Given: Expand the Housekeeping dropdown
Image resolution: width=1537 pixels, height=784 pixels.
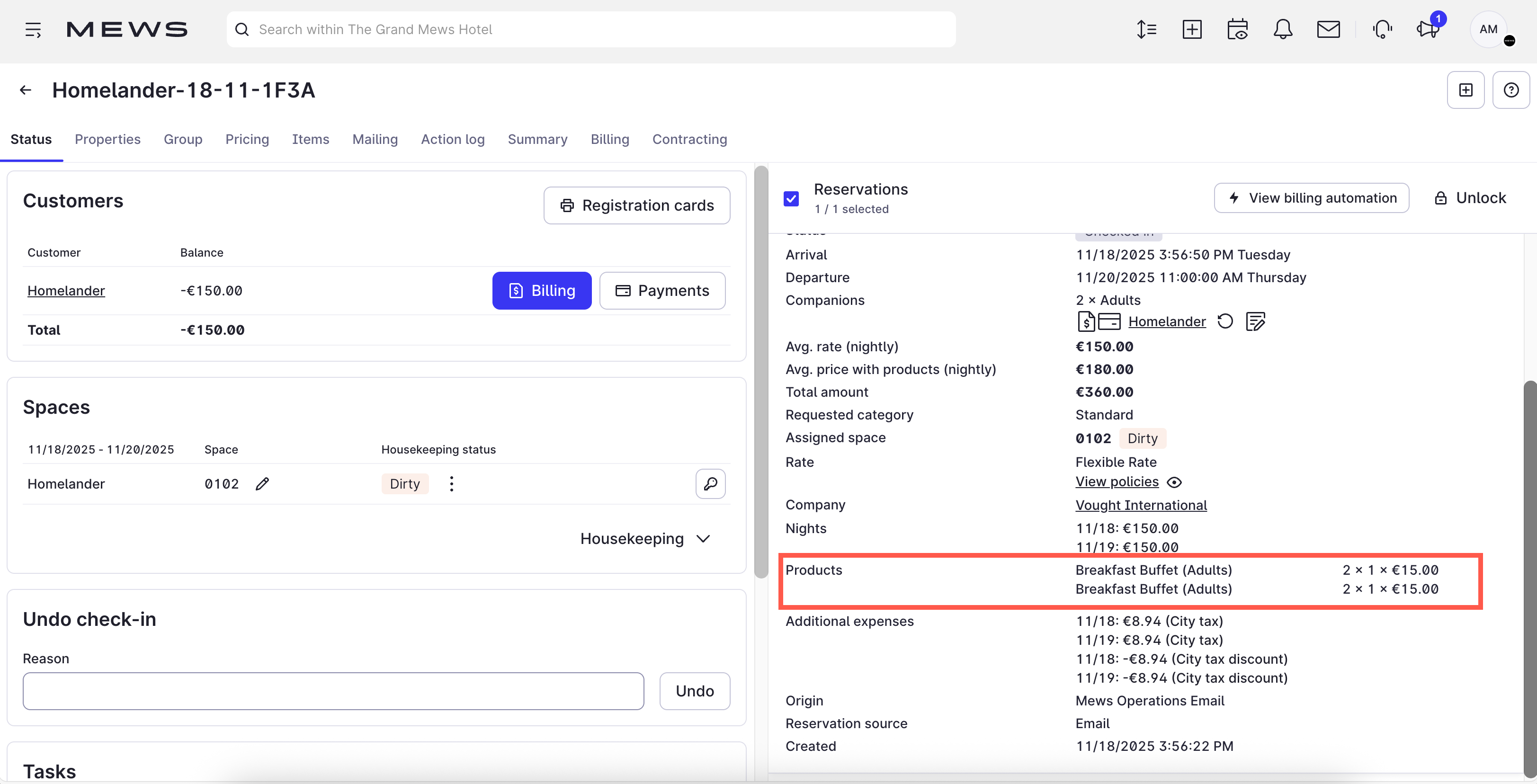Looking at the screenshot, I should pos(645,539).
